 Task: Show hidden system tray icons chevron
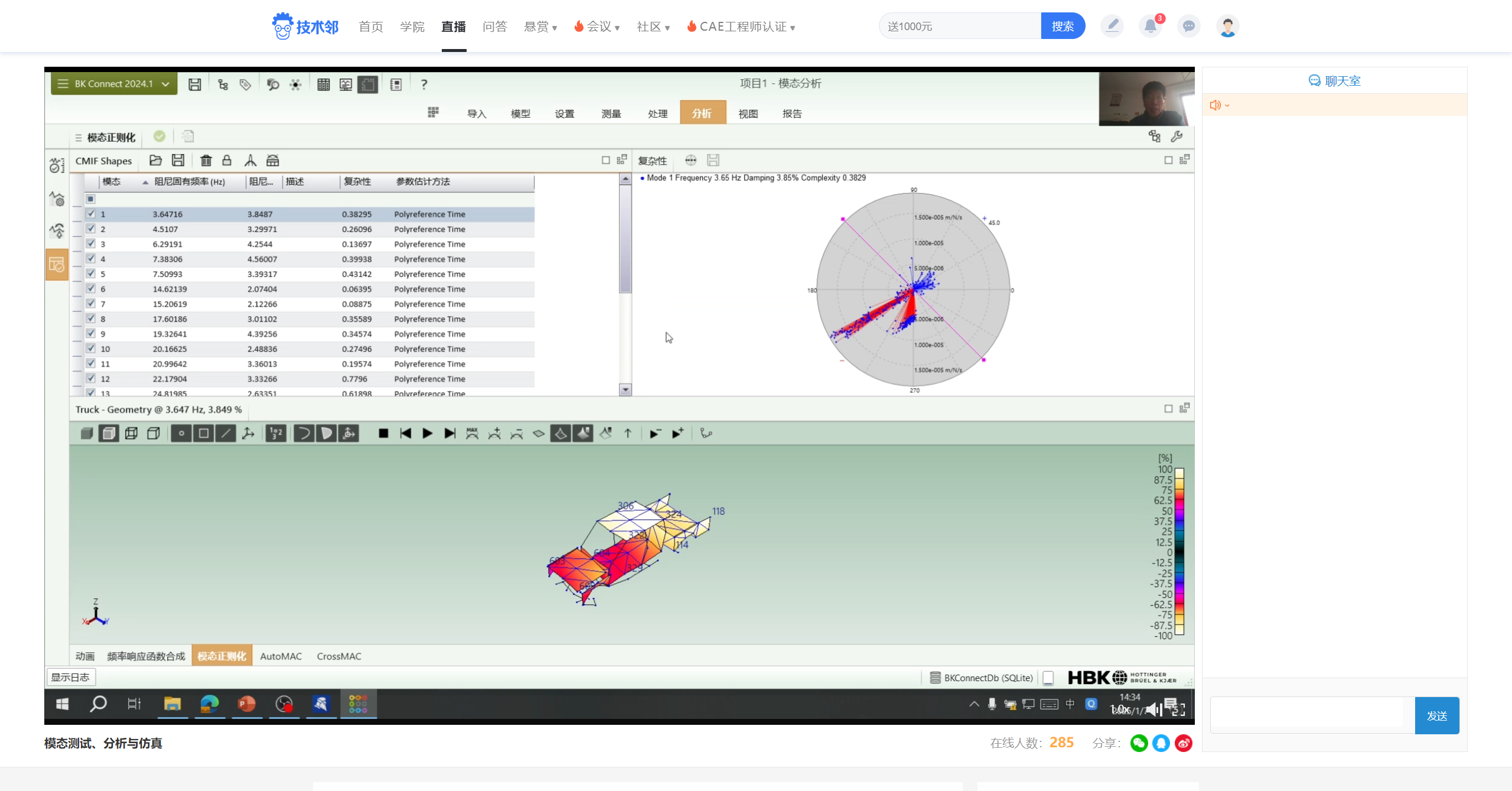pos(974,704)
